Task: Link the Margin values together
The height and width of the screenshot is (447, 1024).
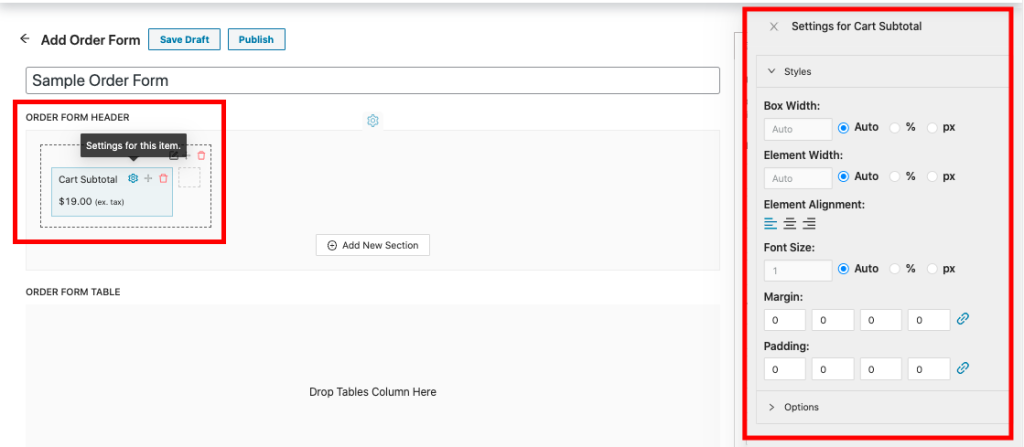Action: pyautogui.click(x=963, y=319)
